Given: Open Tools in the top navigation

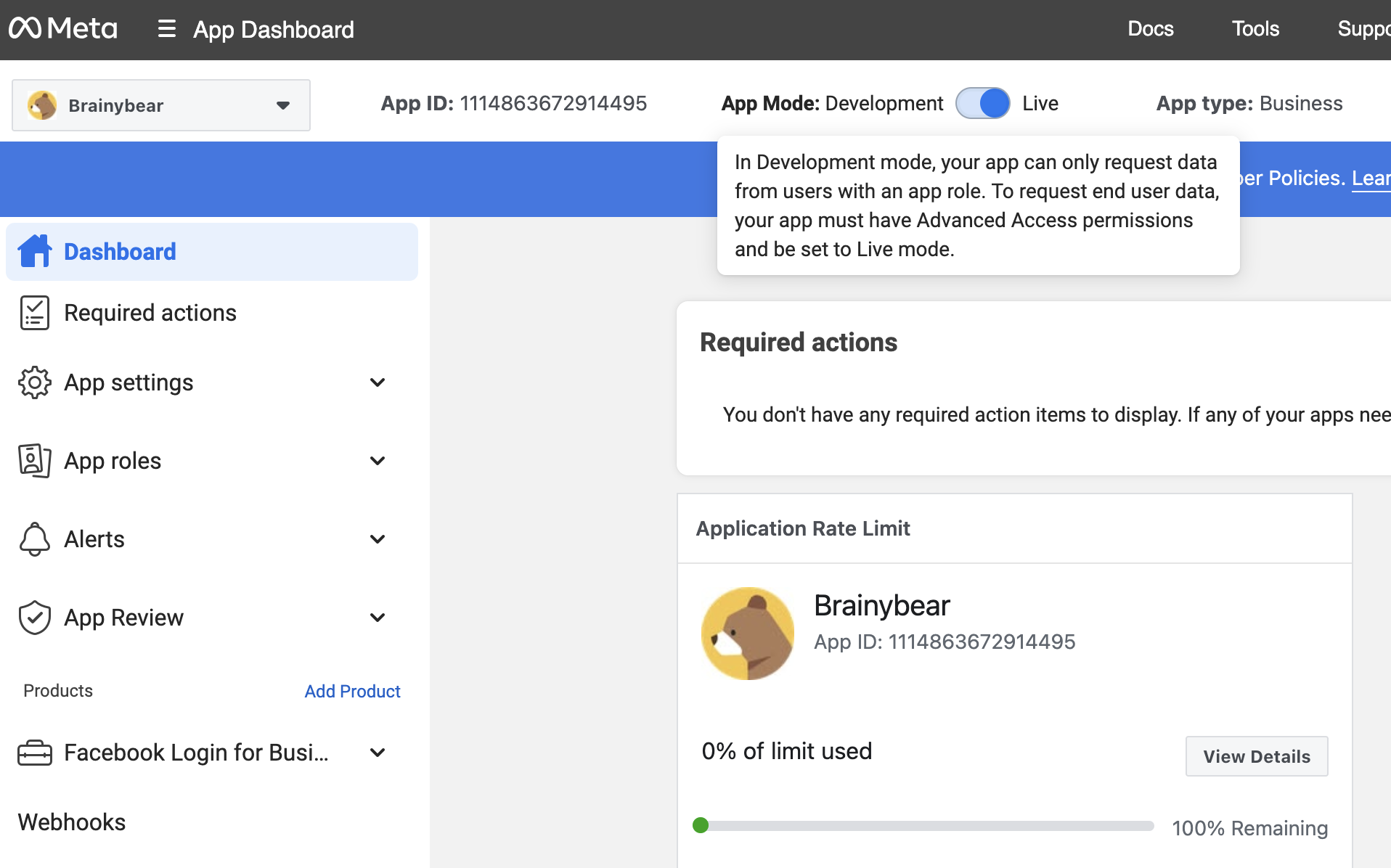Looking at the screenshot, I should coord(1255,29).
